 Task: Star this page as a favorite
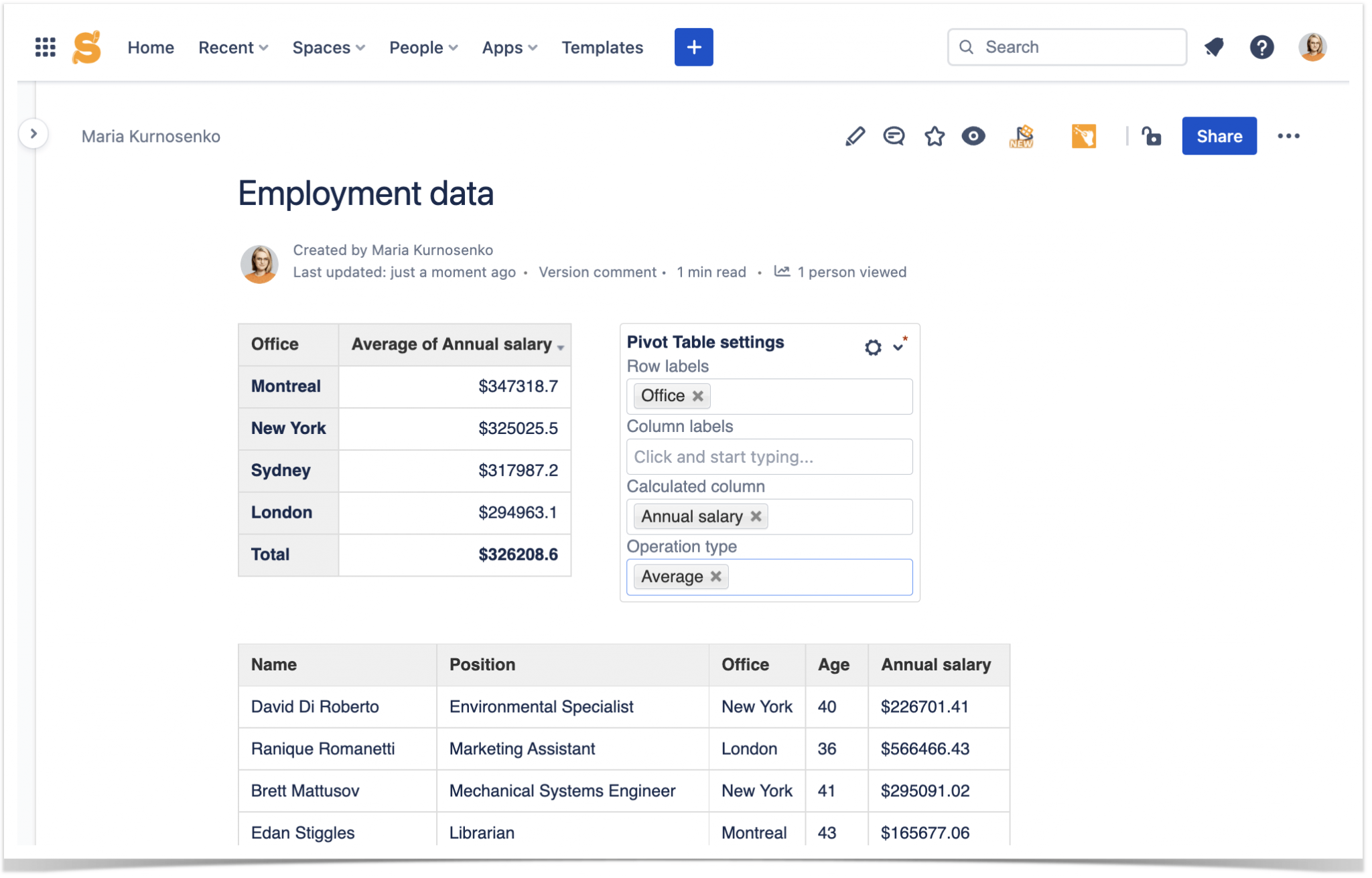coord(934,136)
